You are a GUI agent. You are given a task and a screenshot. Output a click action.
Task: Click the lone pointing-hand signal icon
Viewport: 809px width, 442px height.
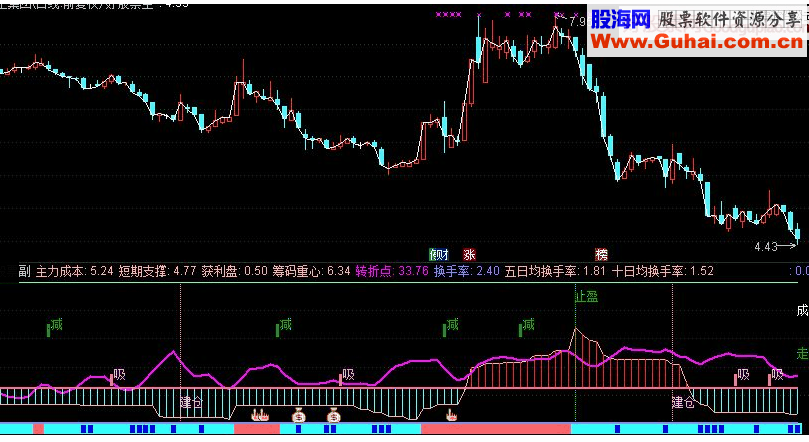[x=452, y=415]
